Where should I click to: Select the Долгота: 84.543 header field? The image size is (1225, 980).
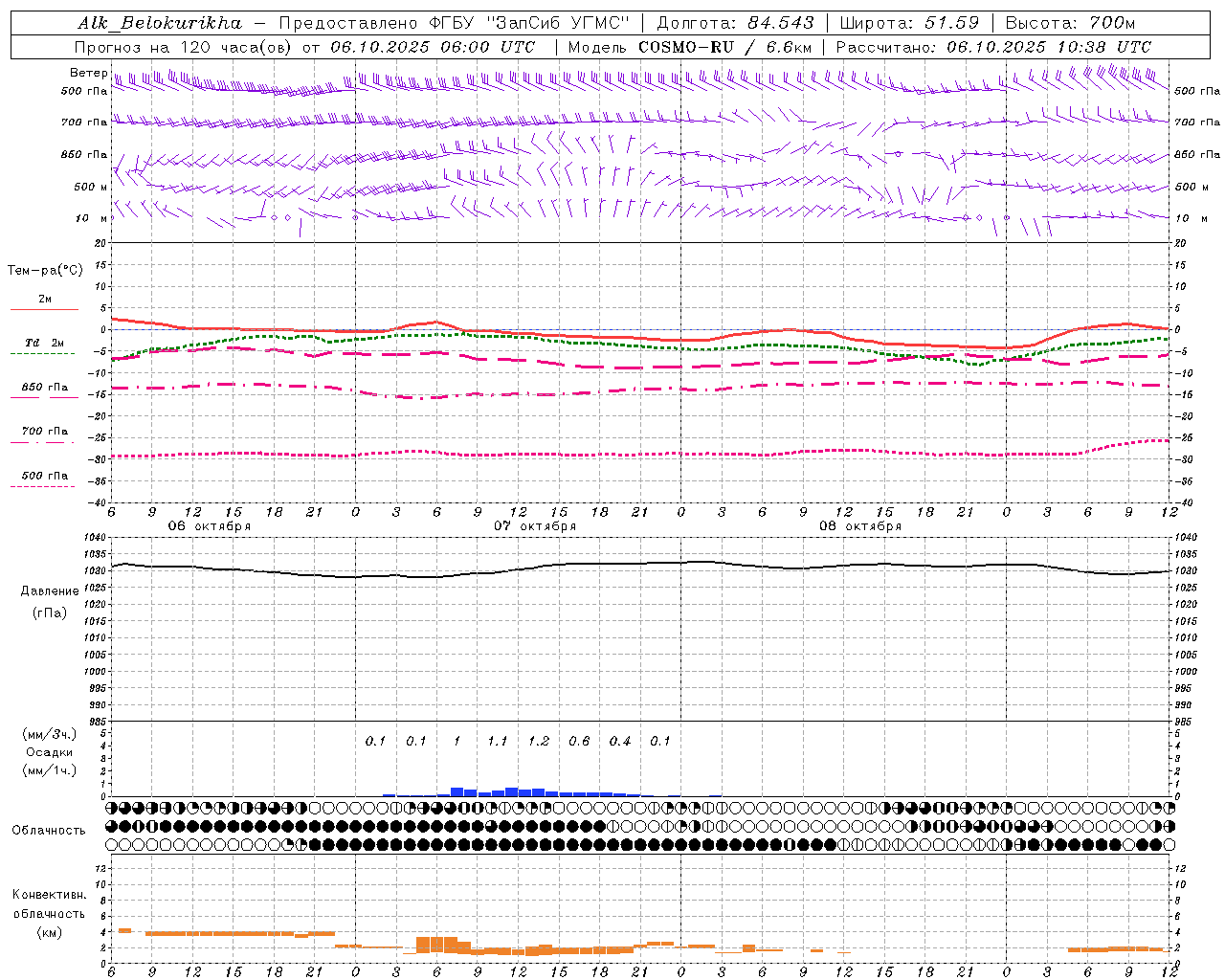pyautogui.click(x=735, y=23)
